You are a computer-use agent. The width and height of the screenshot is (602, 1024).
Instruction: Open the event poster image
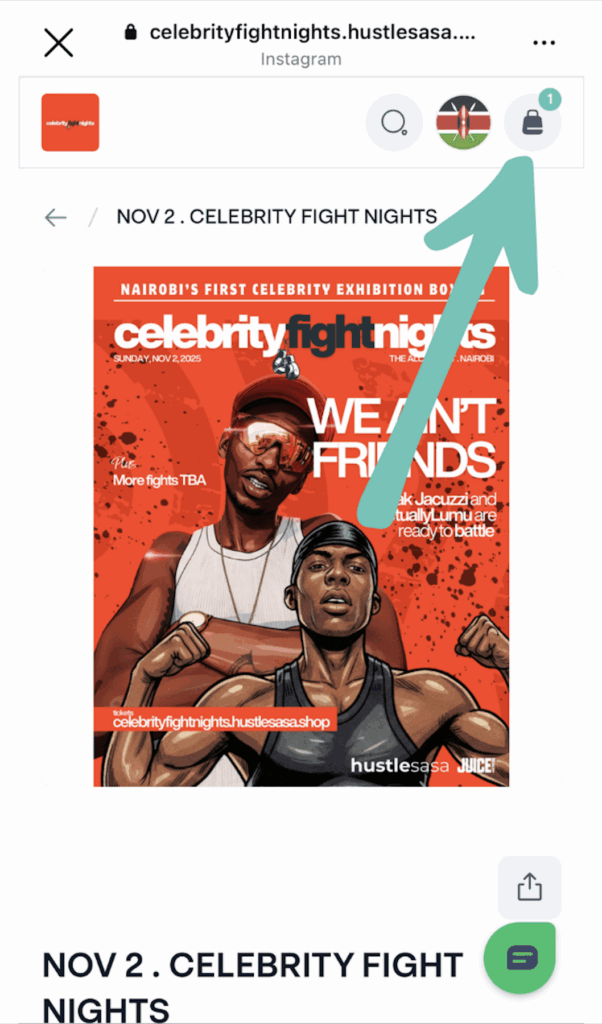pyautogui.click(x=301, y=526)
